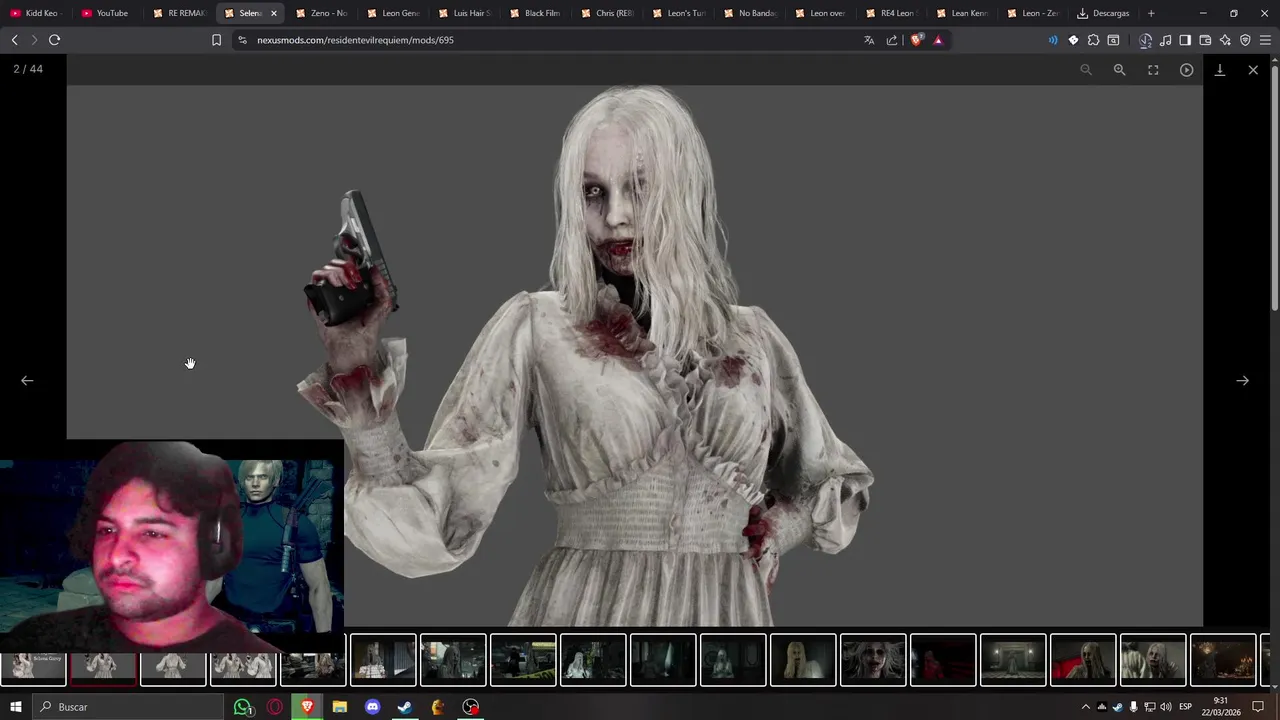Image resolution: width=1280 pixels, height=720 pixels.
Task: Close the image gallery viewer
Action: pos(1253,70)
